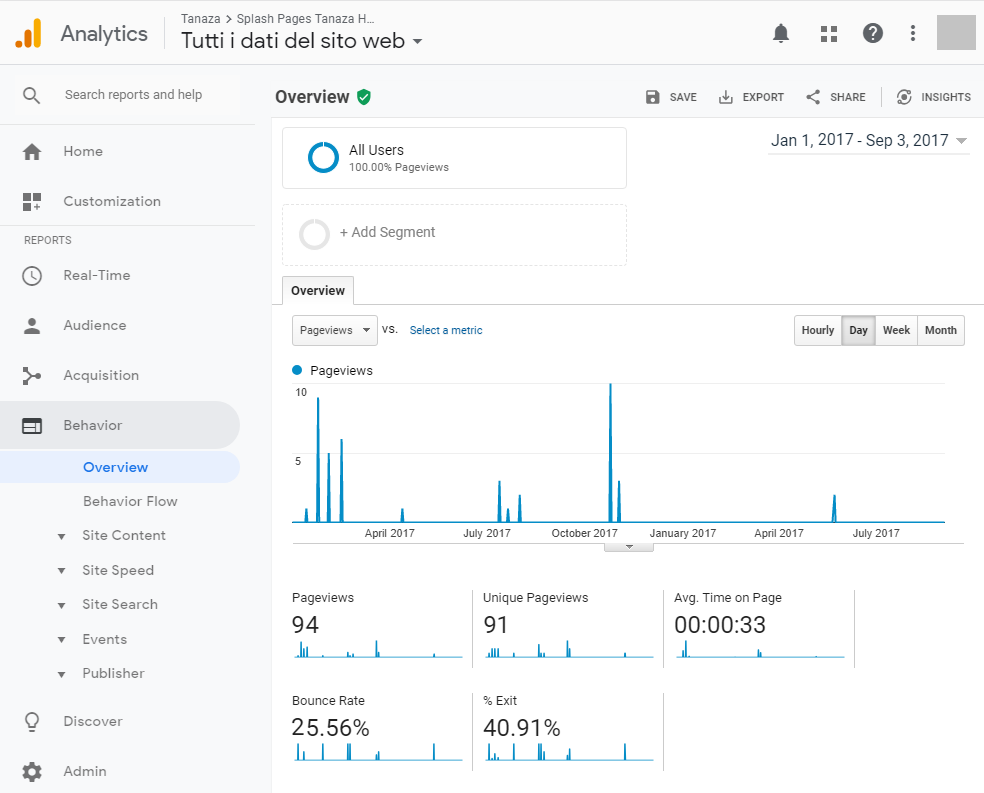This screenshot has width=984, height=793.
Task: Click the Admin label
Action: pyautogui.click(x=85, y=771)
